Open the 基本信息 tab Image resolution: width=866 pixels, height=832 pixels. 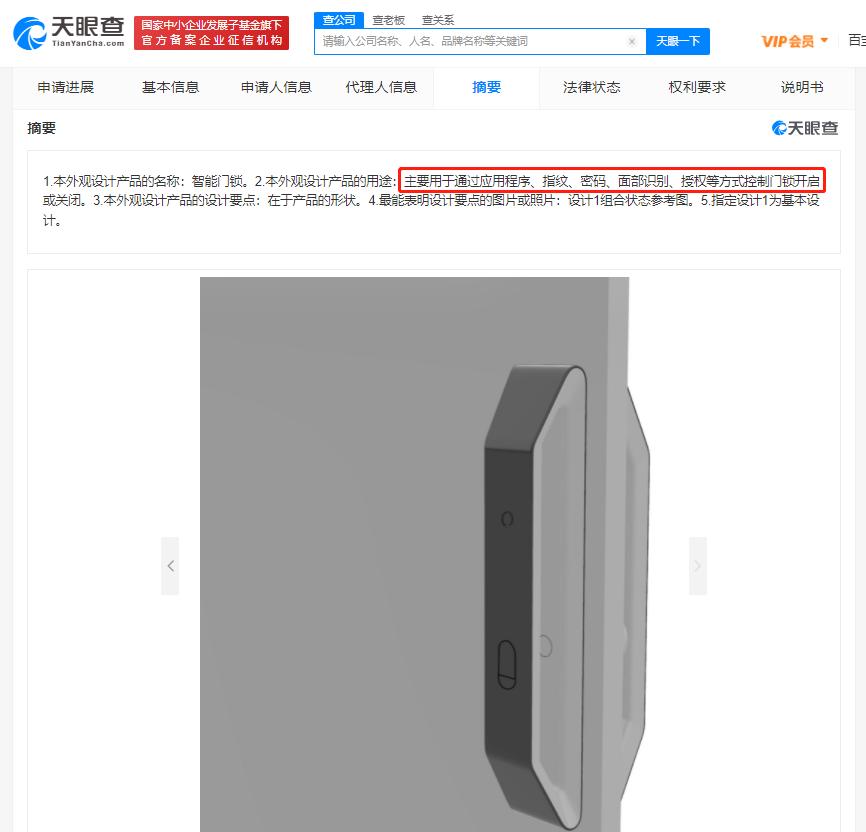tap(171, 87)
